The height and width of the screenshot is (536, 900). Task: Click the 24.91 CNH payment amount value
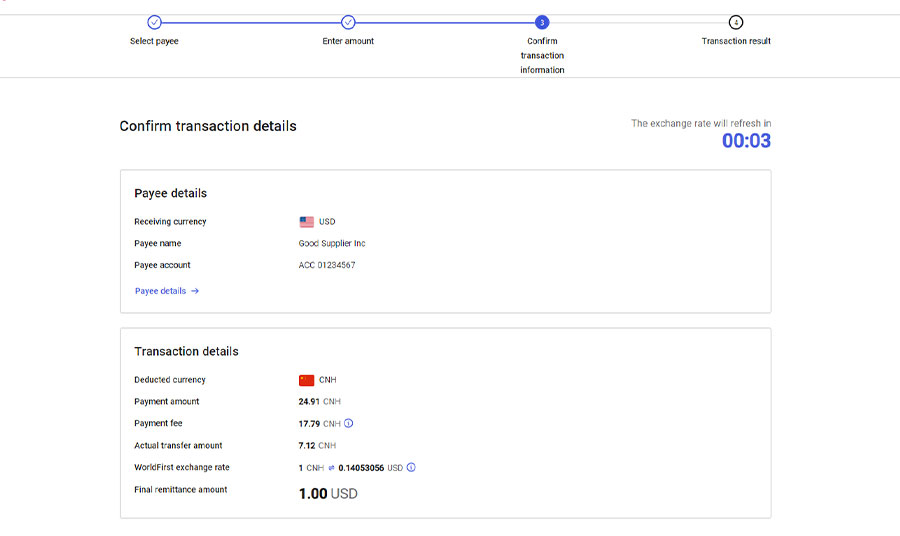[319, 402]
